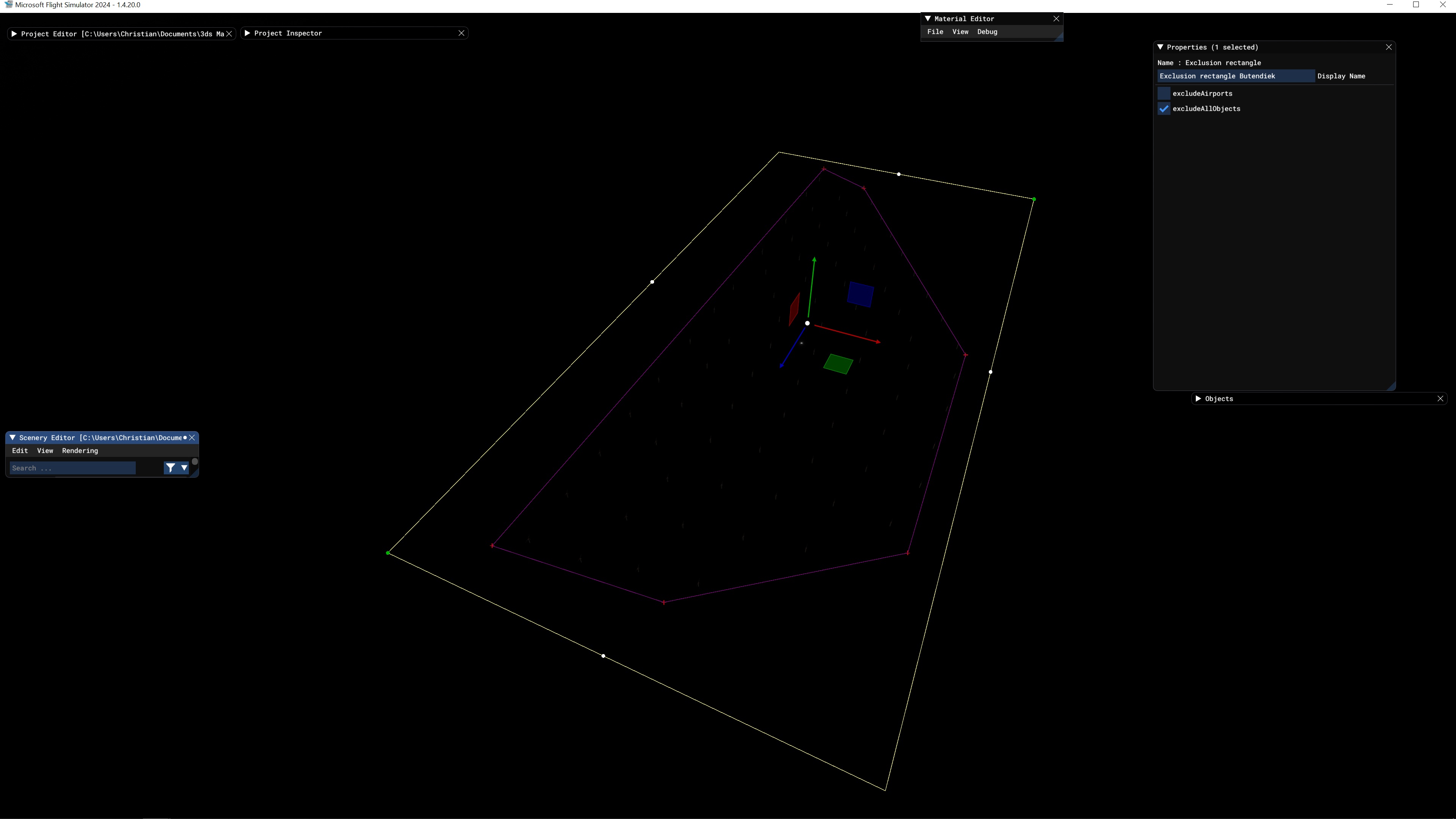Click the filter funnel icon

[170, 468]
